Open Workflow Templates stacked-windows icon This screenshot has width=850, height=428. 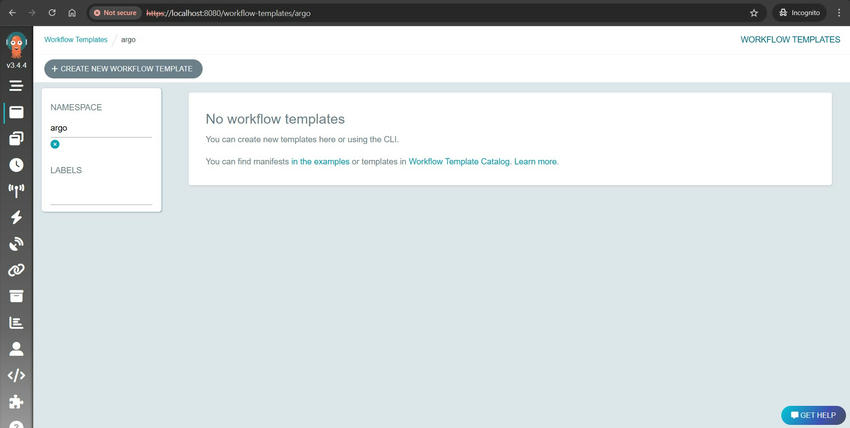click(16, 139)
